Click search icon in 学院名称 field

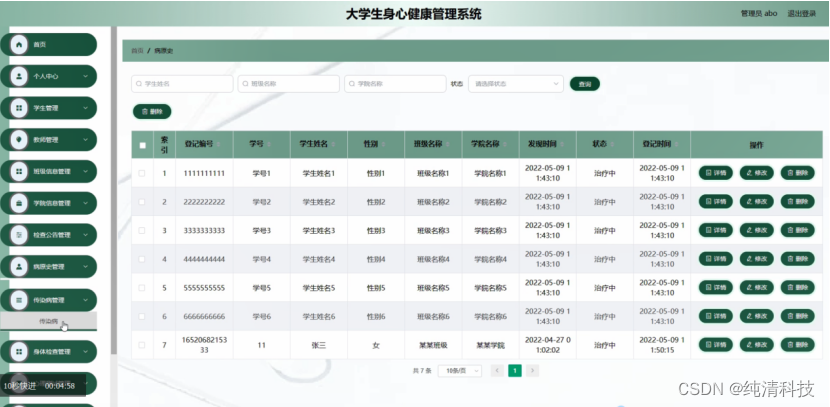(x=352, y=84)
